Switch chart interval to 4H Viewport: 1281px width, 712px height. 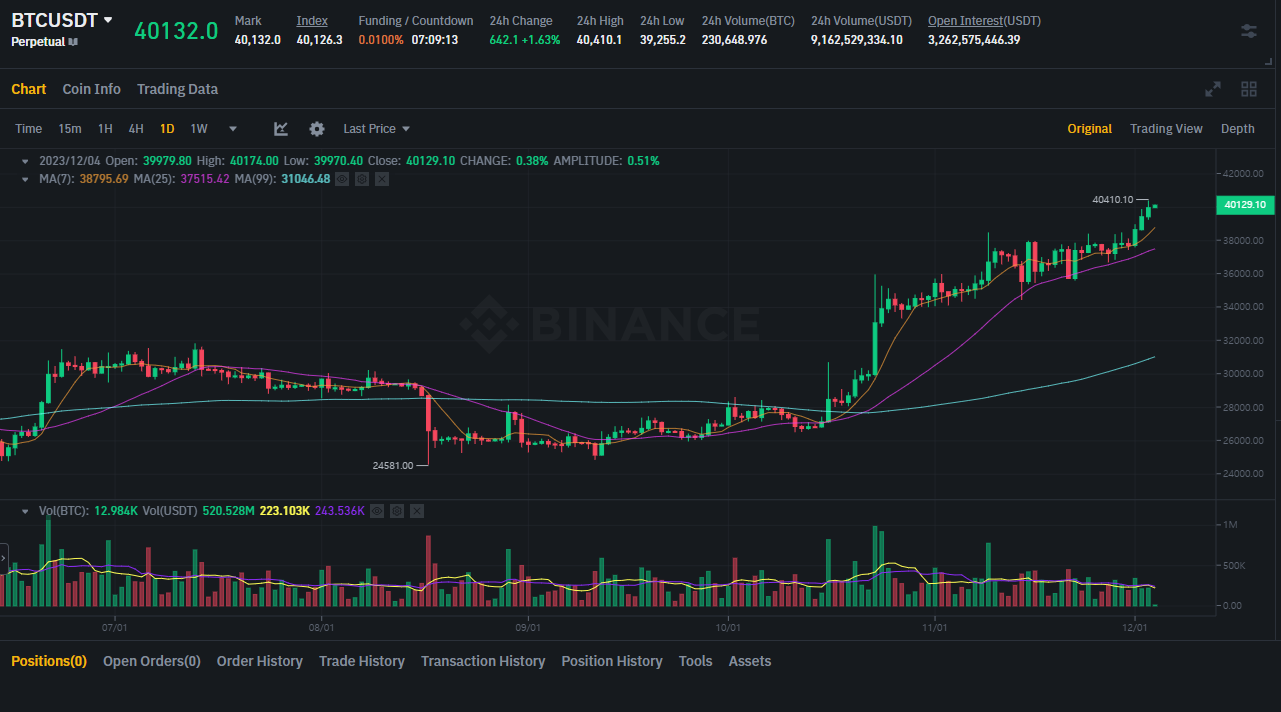(136, 129)
